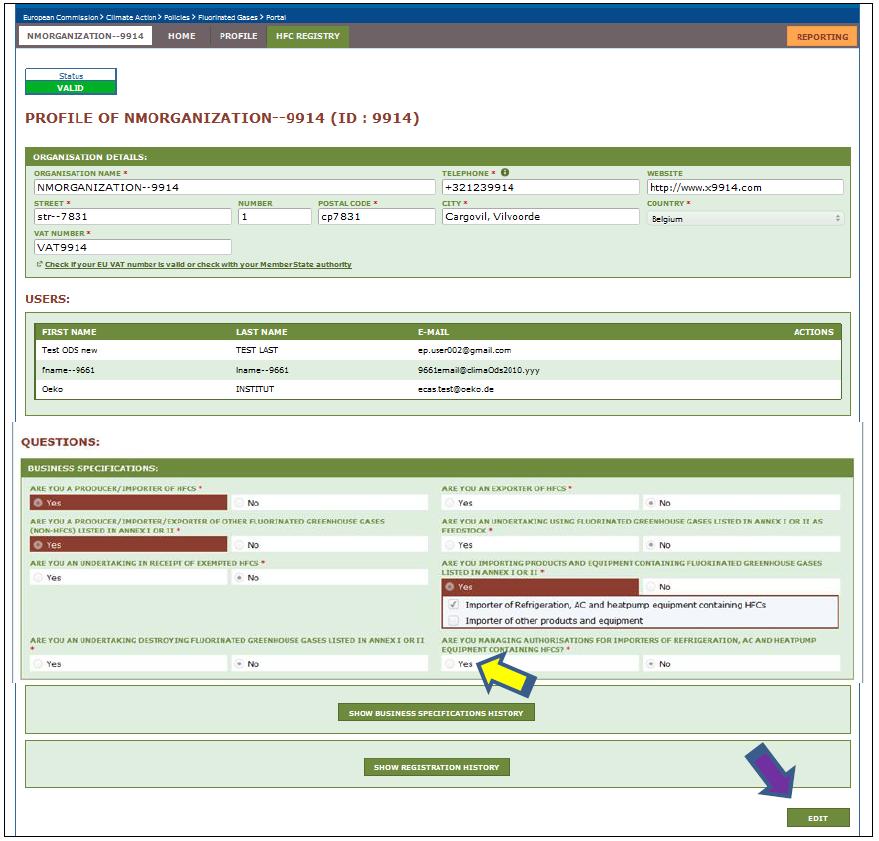Click the Street input field
The image size is (879, 841).
coord(132,216)
